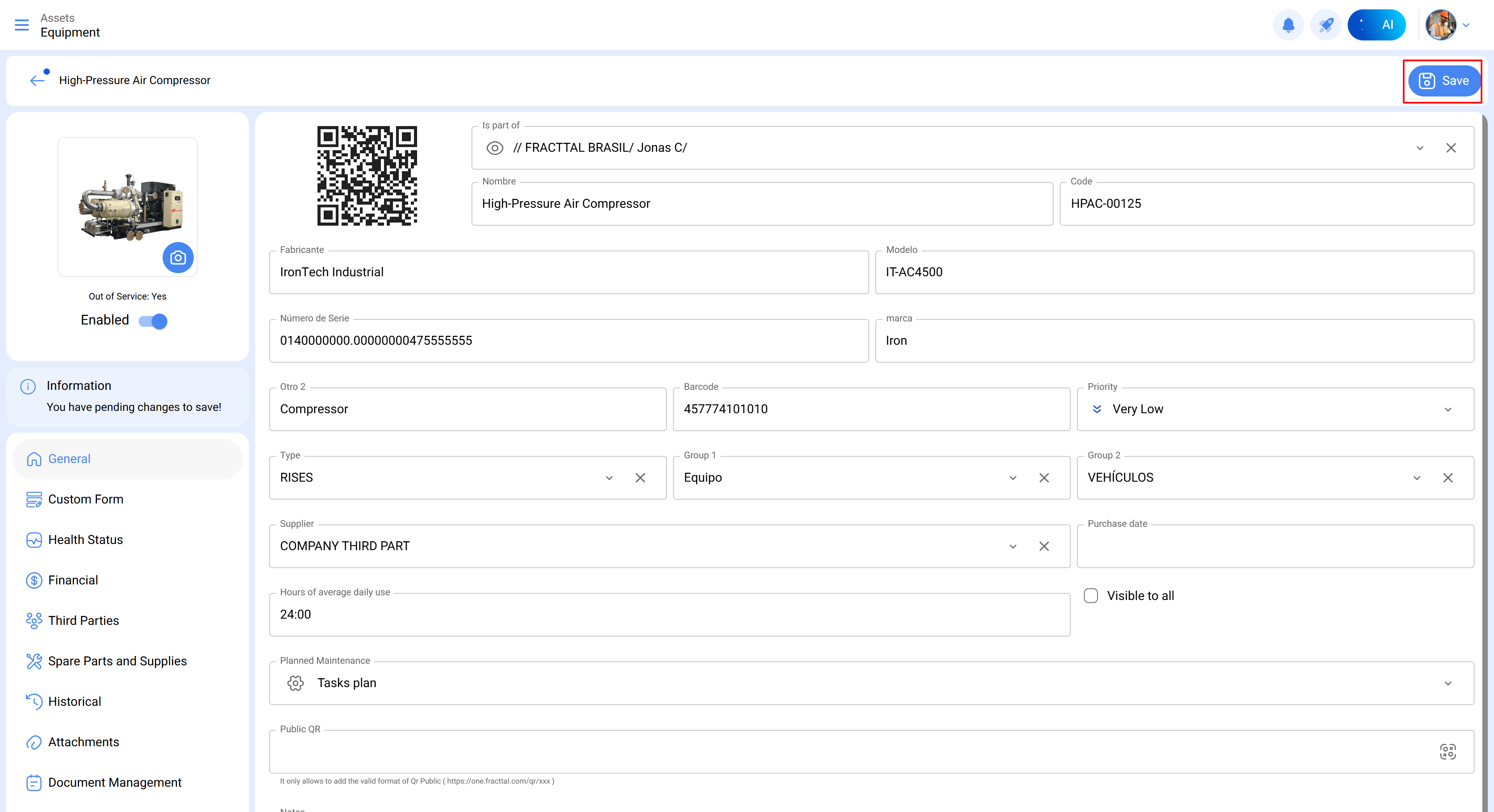
Task: Open the hamburger navigation menu
Action: 21,25
